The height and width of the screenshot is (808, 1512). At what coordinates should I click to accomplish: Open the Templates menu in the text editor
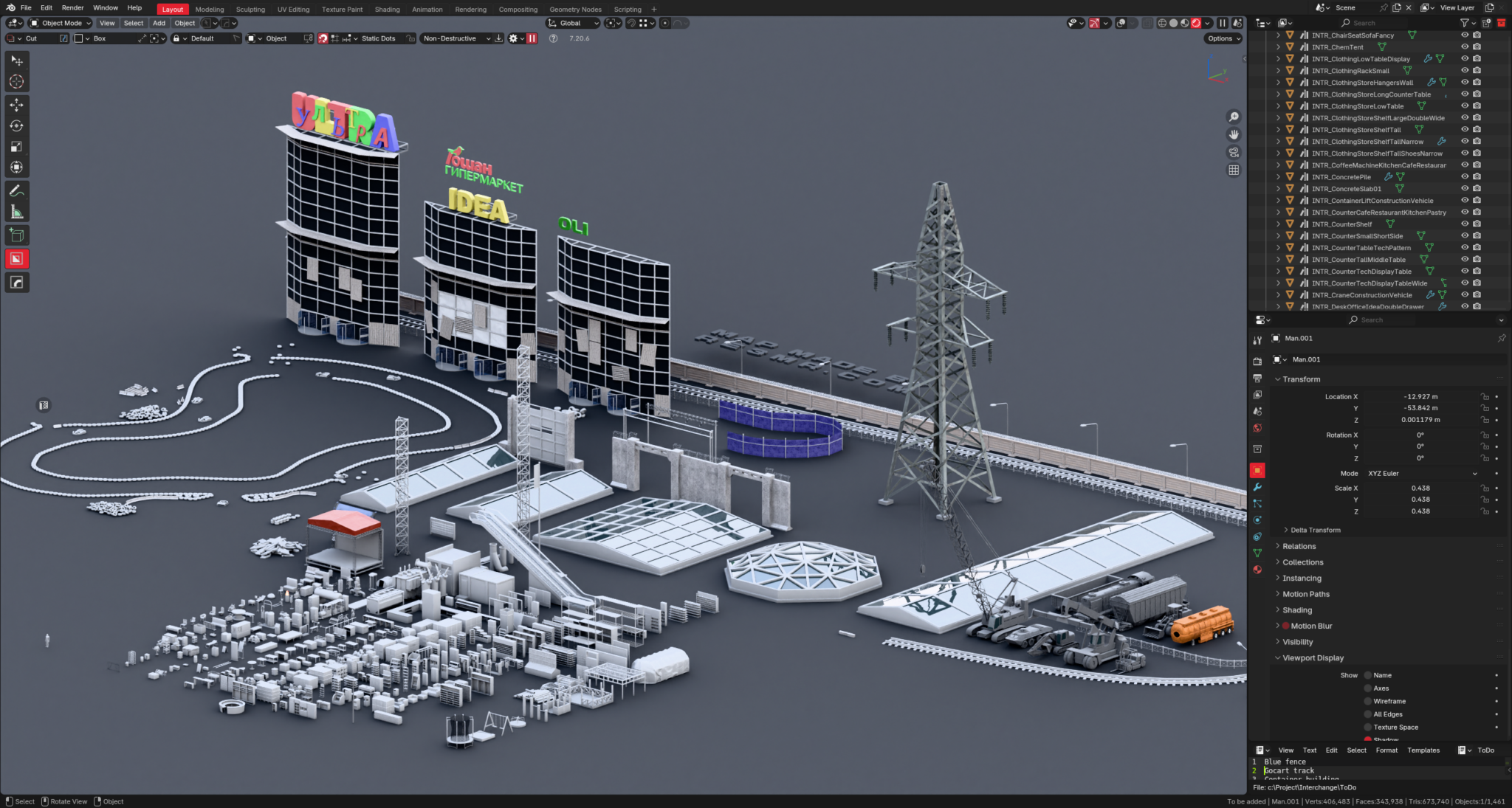tap(1424, 750)
